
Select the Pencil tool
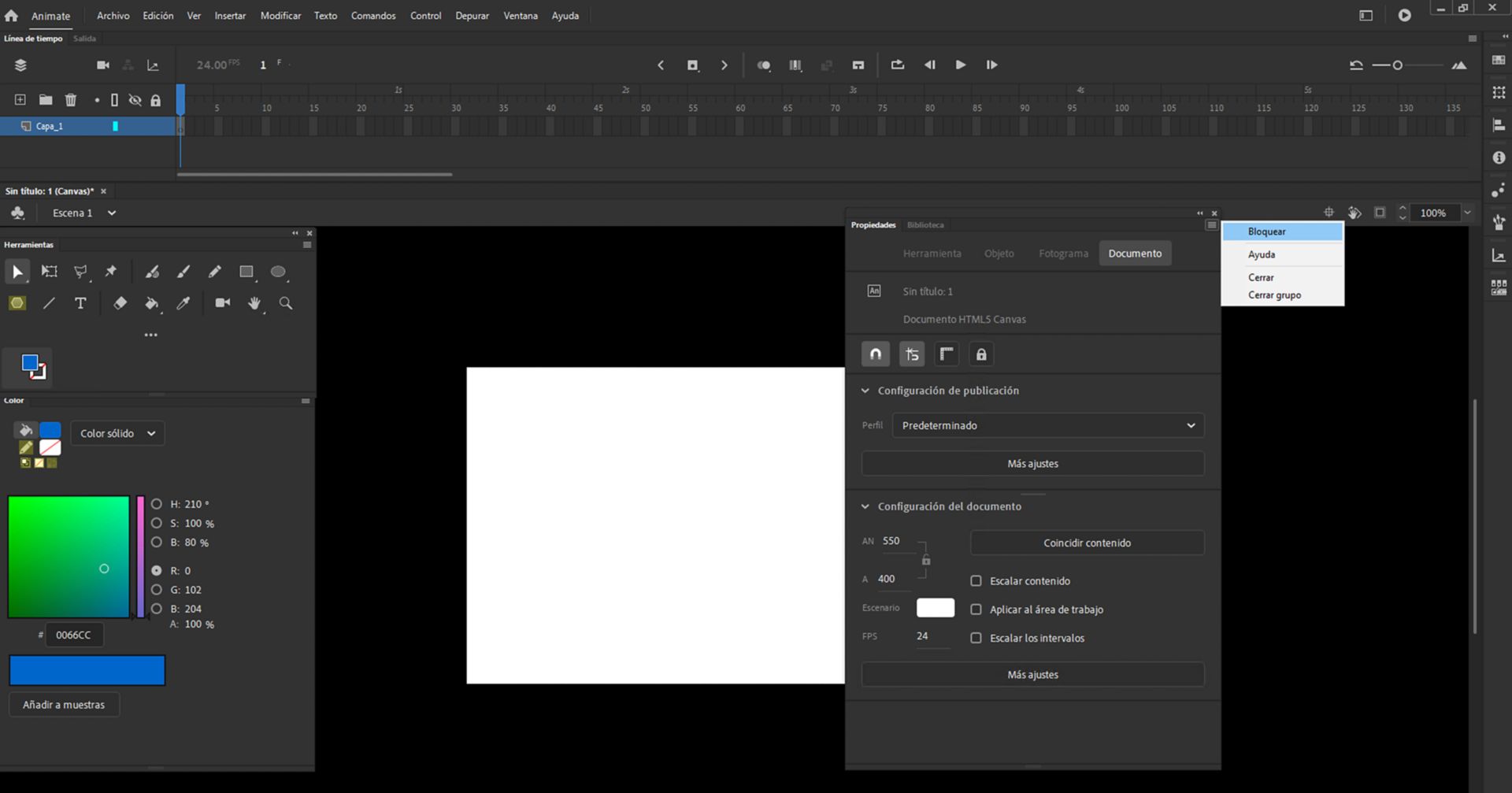coord(214,272)
